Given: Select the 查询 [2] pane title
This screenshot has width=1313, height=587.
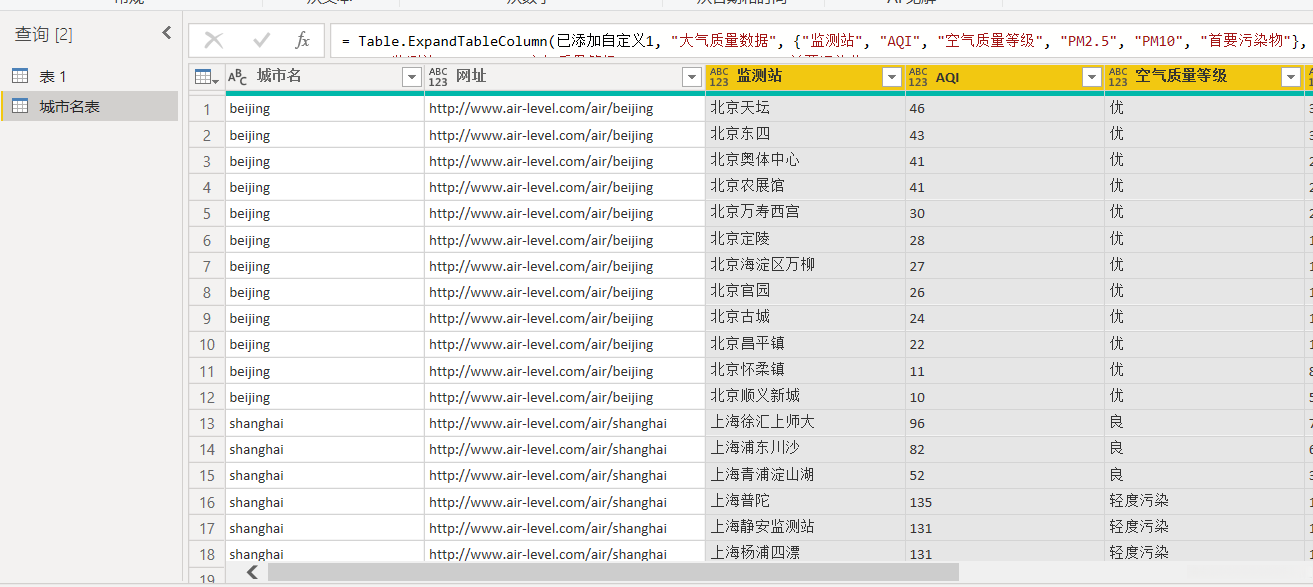Looking at the screenshot, I should [x=43, y=35].
